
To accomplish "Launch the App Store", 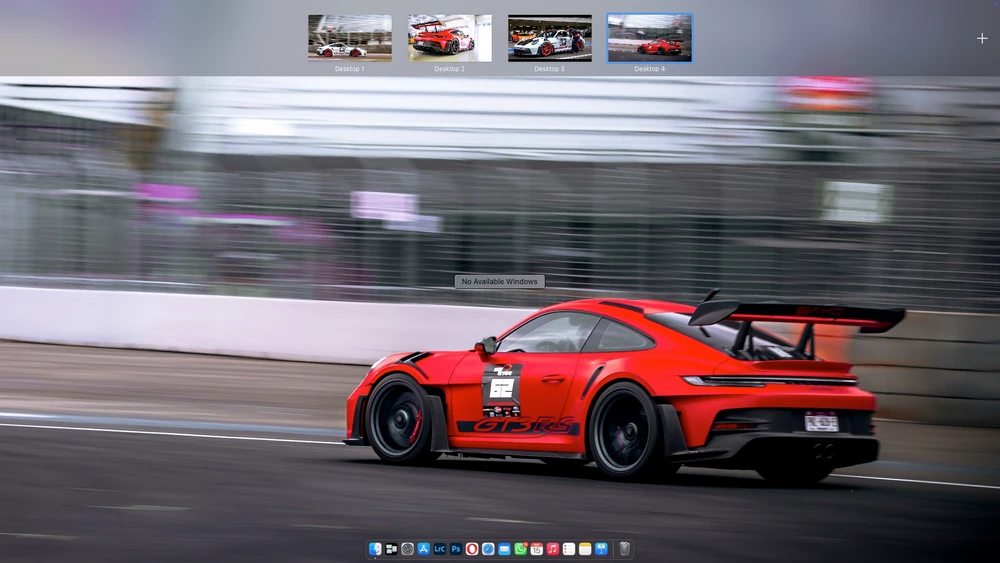I will tap(423, 549).
